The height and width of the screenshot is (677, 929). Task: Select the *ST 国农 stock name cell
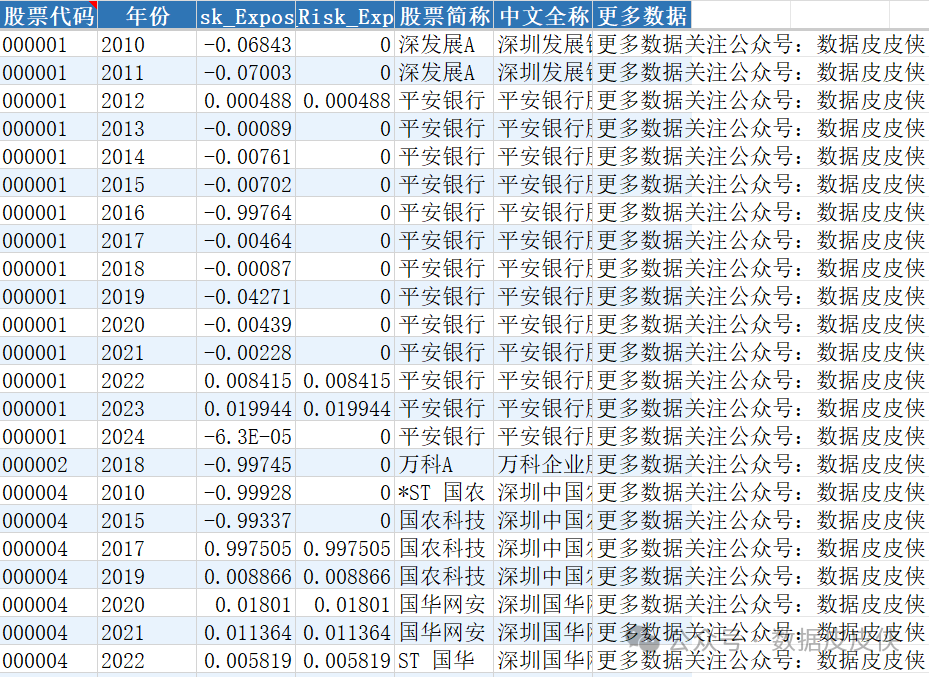pos(444,492)
